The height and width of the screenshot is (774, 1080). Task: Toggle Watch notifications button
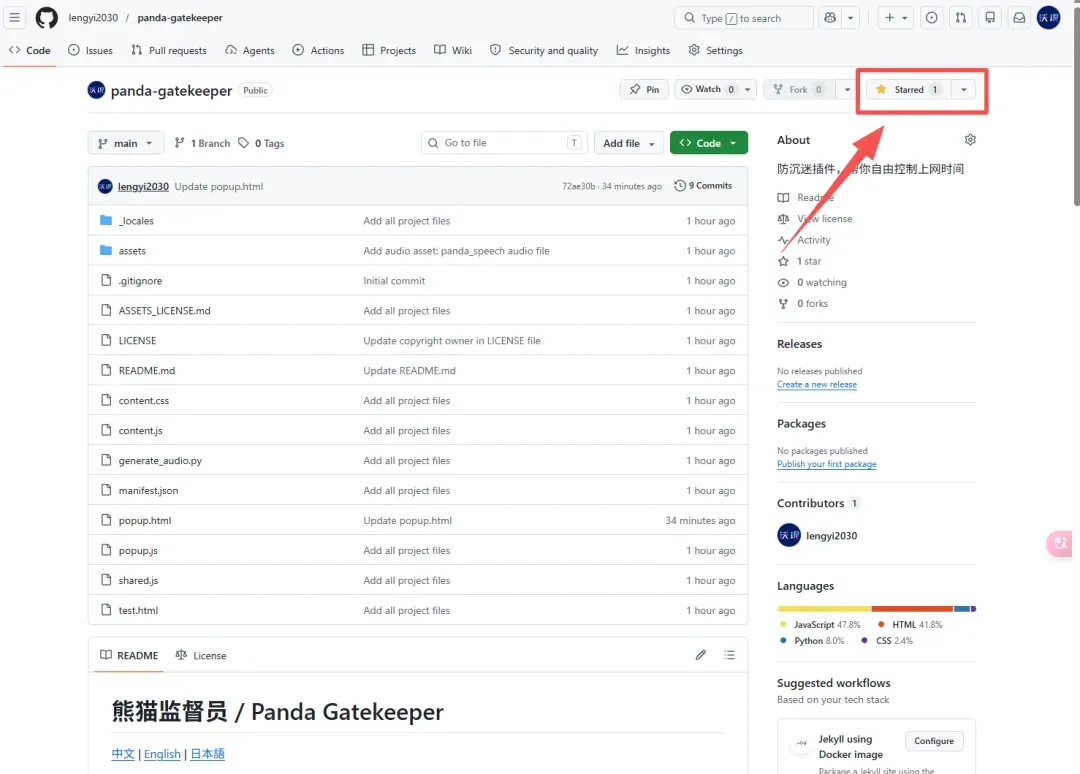(707, 90)
